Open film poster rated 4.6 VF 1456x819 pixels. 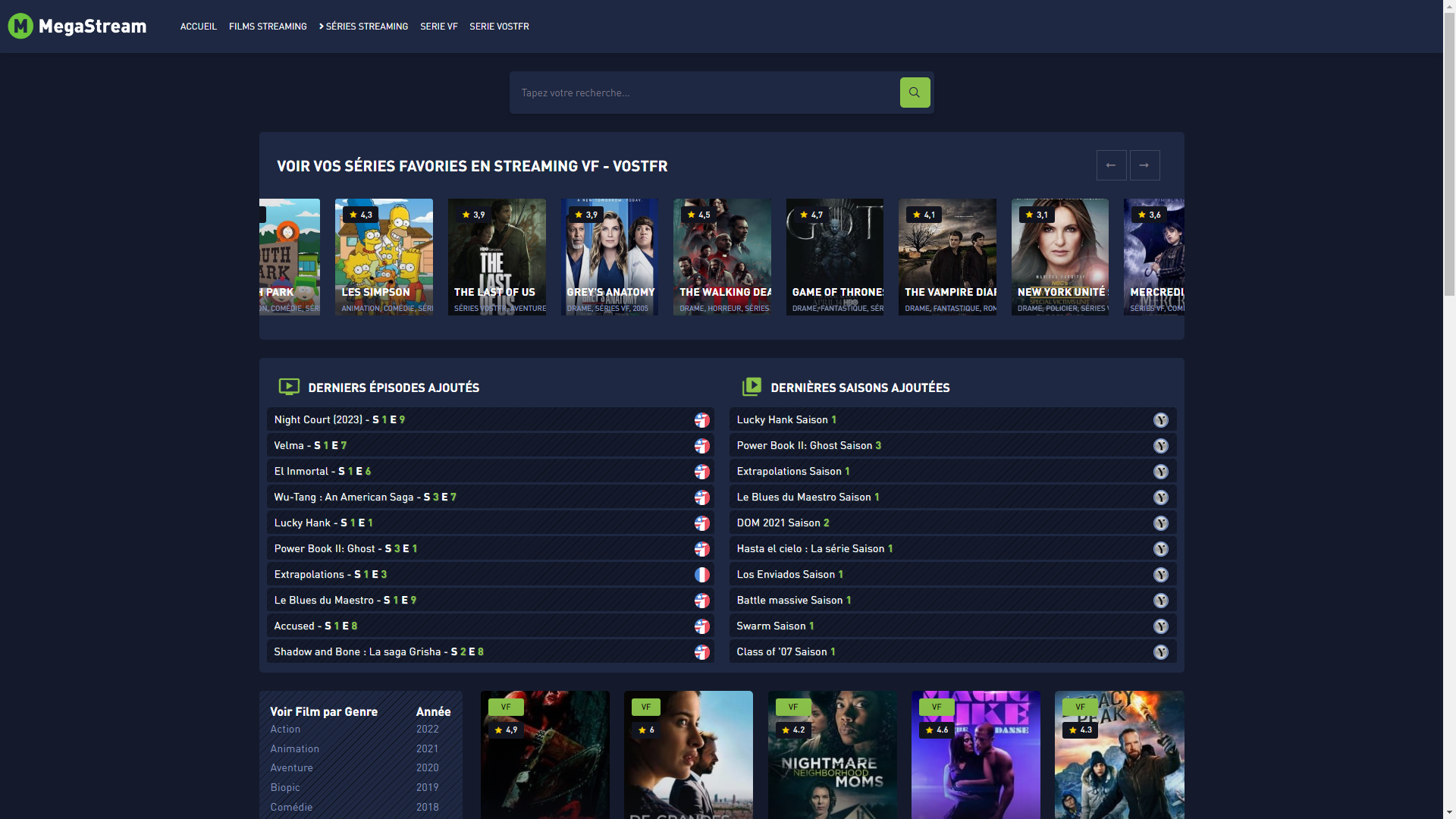click(x=975, y=755)
